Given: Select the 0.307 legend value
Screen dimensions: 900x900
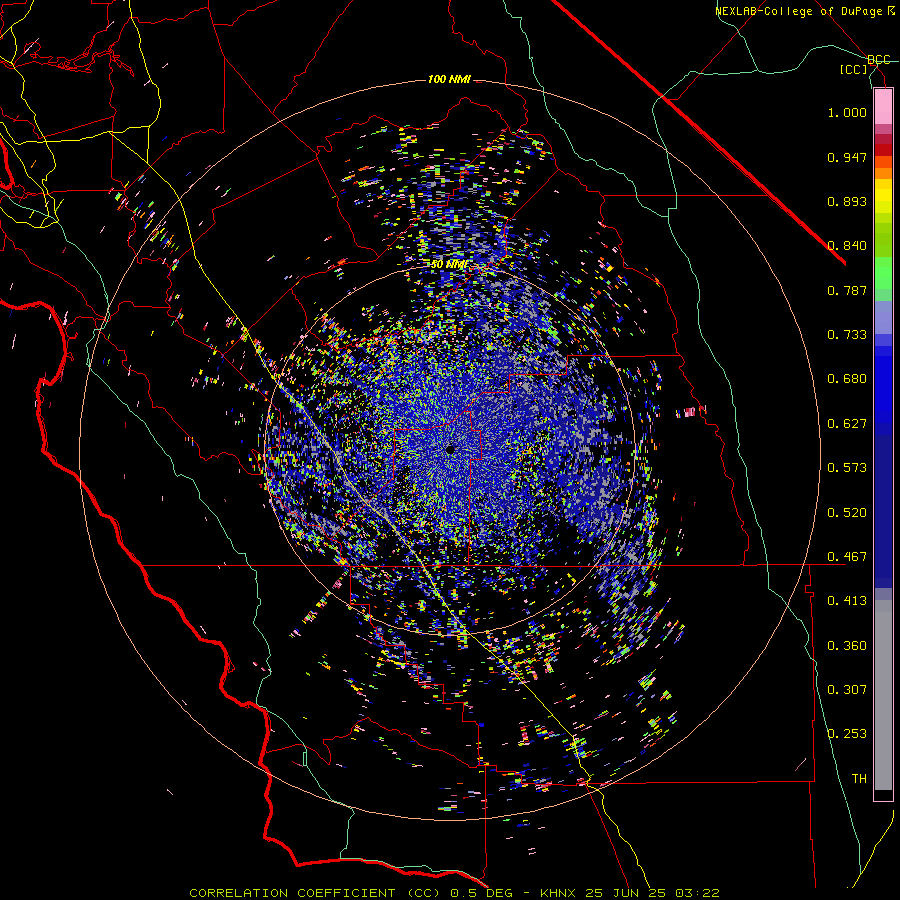Looking at the screenshot, I should pos(847,690).
